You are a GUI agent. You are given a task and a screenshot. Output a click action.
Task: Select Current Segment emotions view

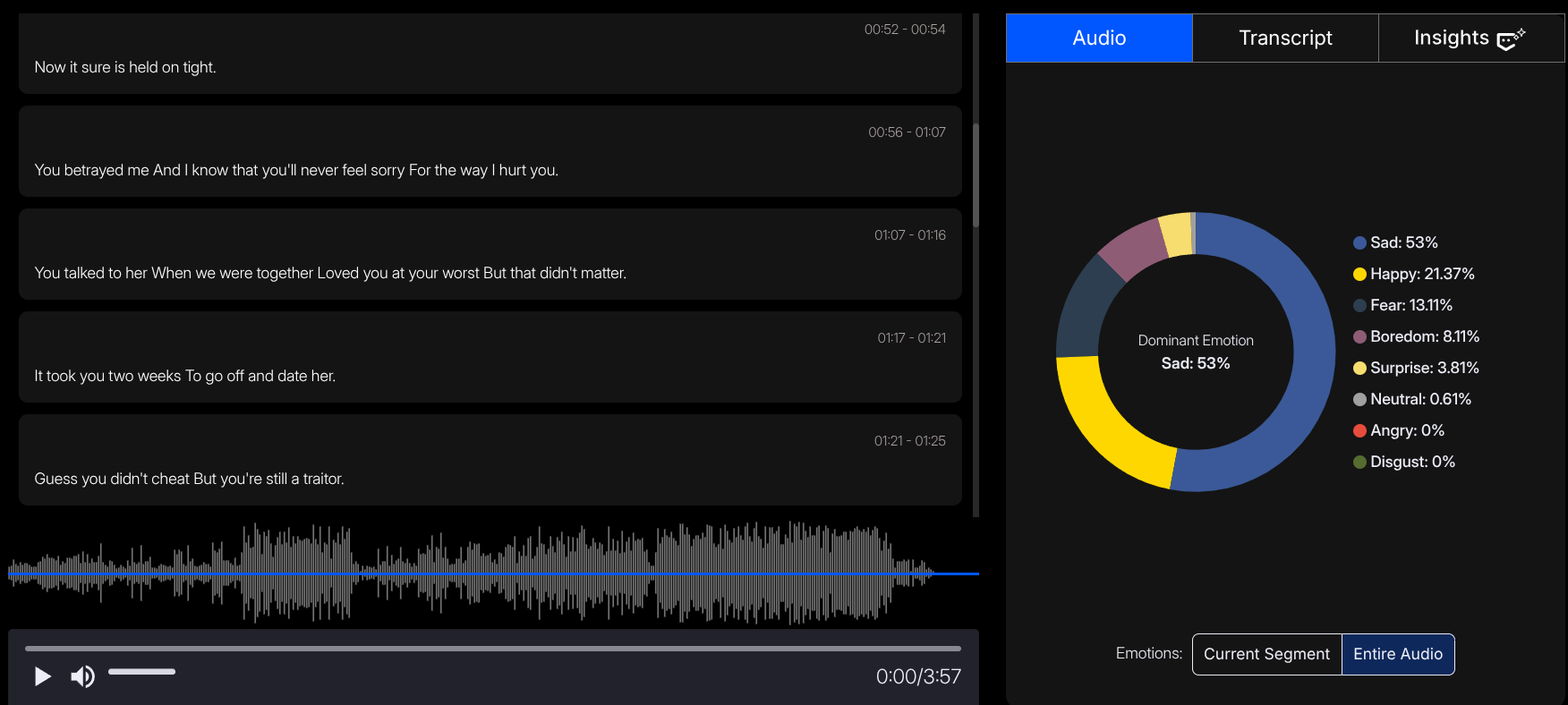pyautogui.click(x=1266, y=654)
